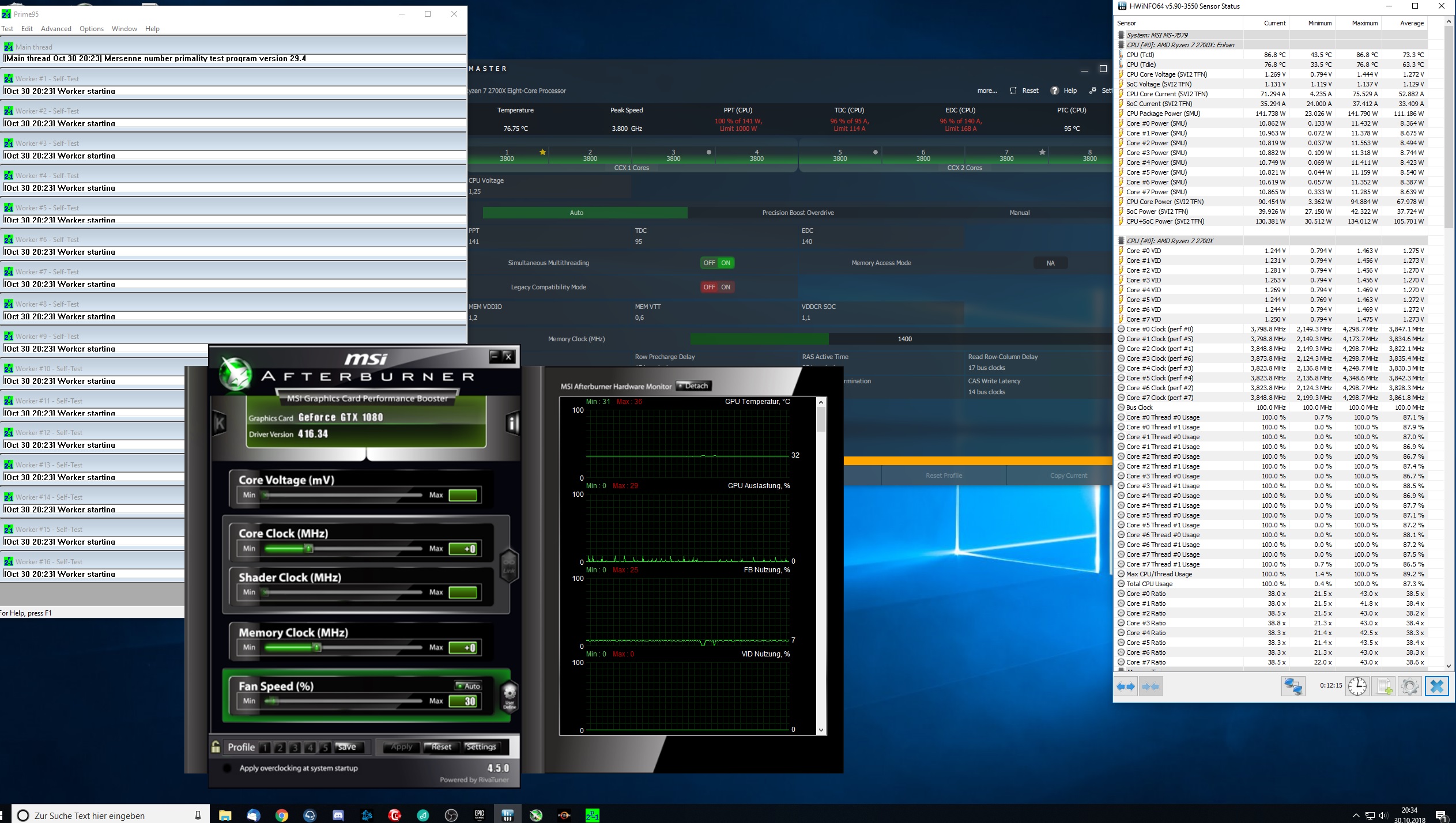
Task: Open HWiNFO sensor settings gear
Action: (x=1410, y=686)
